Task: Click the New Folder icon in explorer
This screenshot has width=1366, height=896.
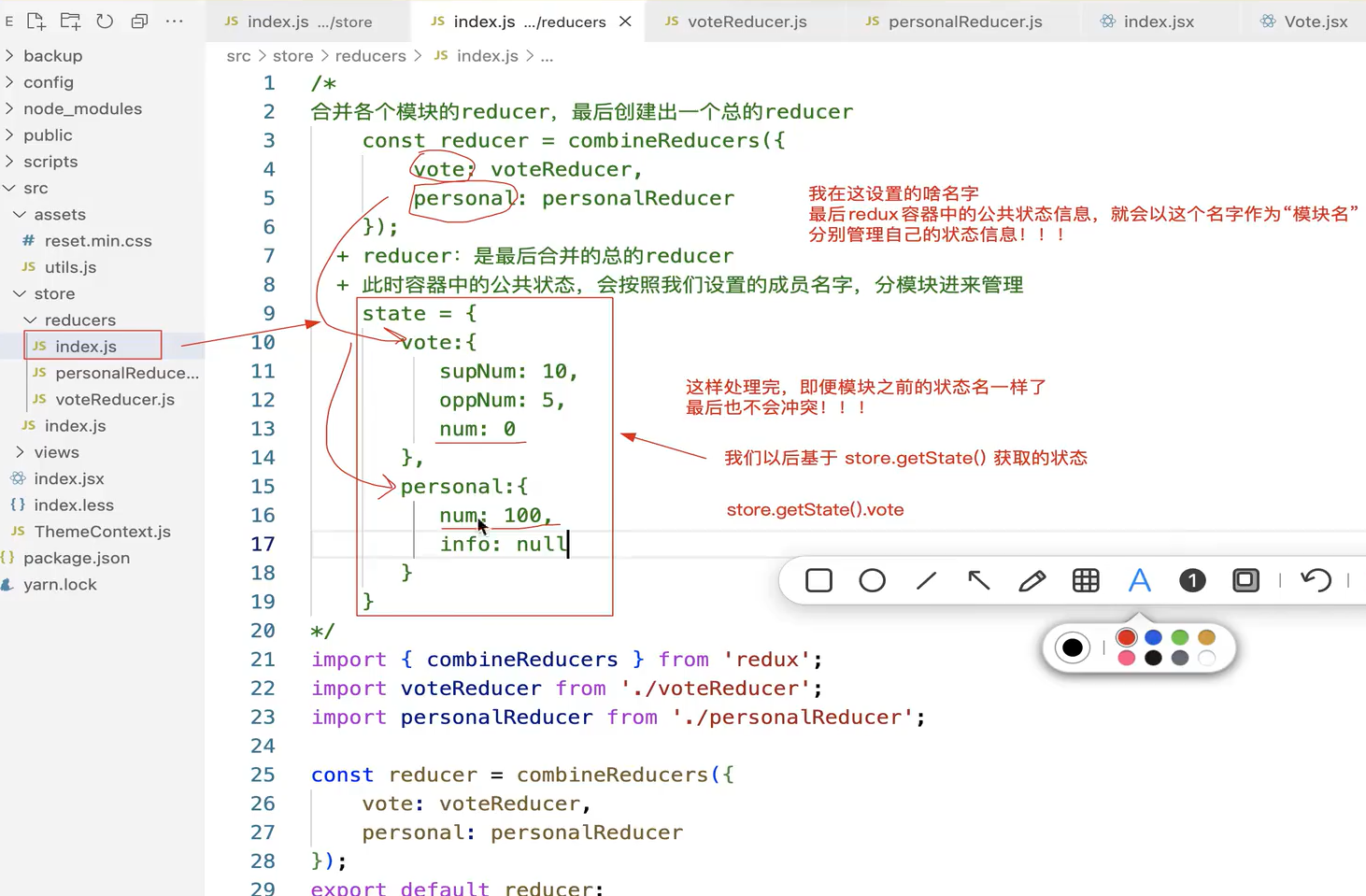Action: pos(70,21)
